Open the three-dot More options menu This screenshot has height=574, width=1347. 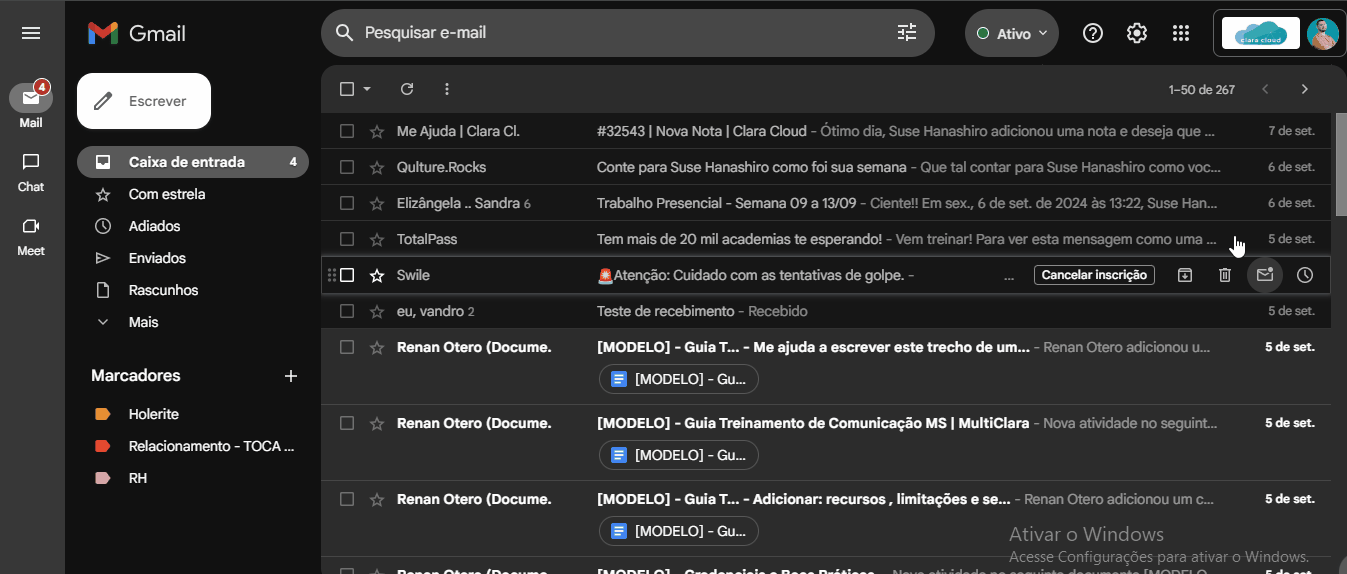447,89
